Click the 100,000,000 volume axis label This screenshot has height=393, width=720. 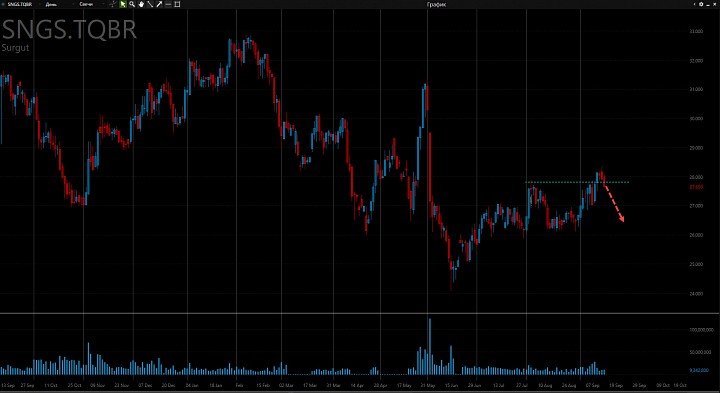coord(701,330)
